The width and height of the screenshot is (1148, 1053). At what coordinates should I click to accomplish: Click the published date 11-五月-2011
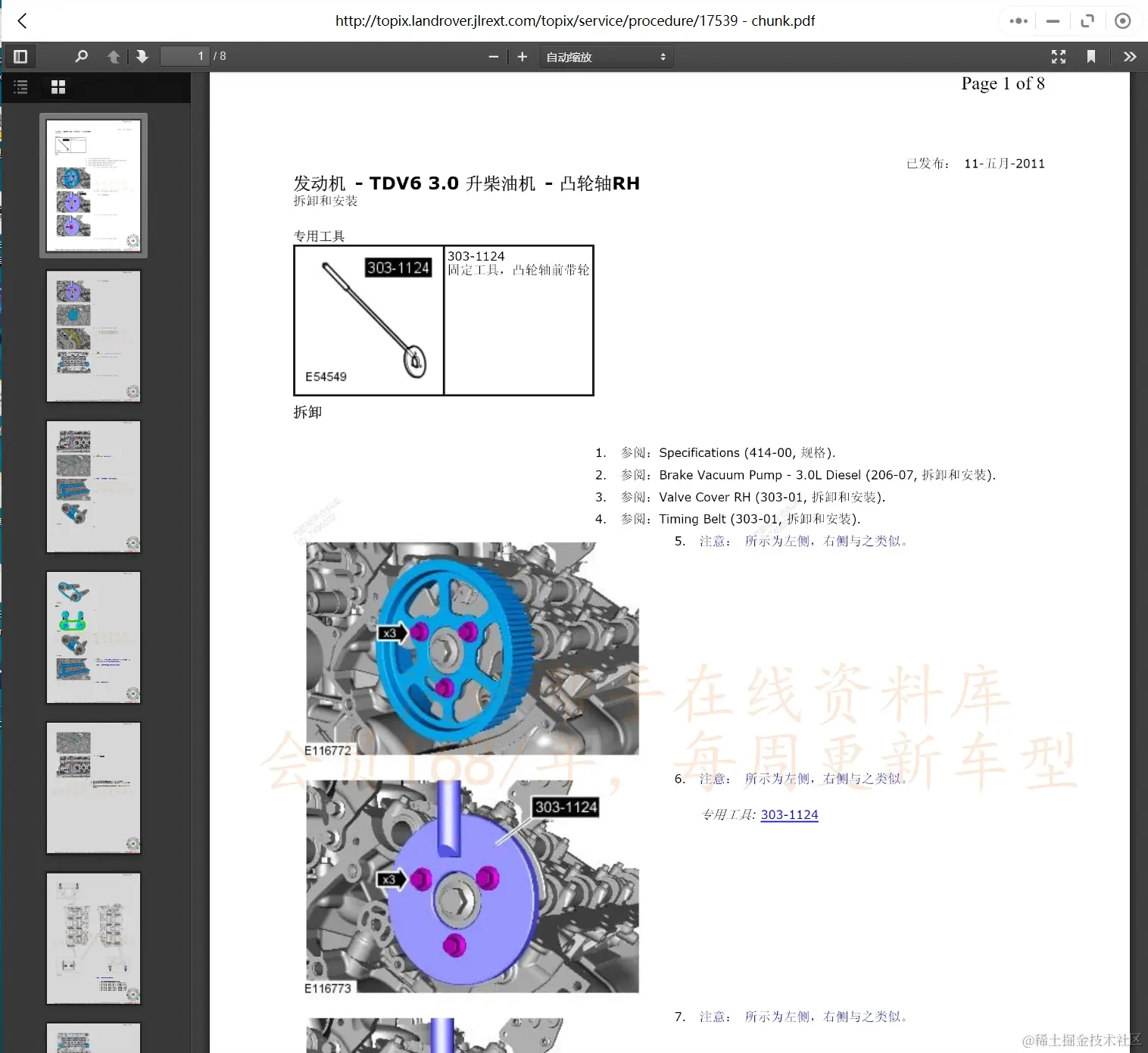[x=1004, y=164]
